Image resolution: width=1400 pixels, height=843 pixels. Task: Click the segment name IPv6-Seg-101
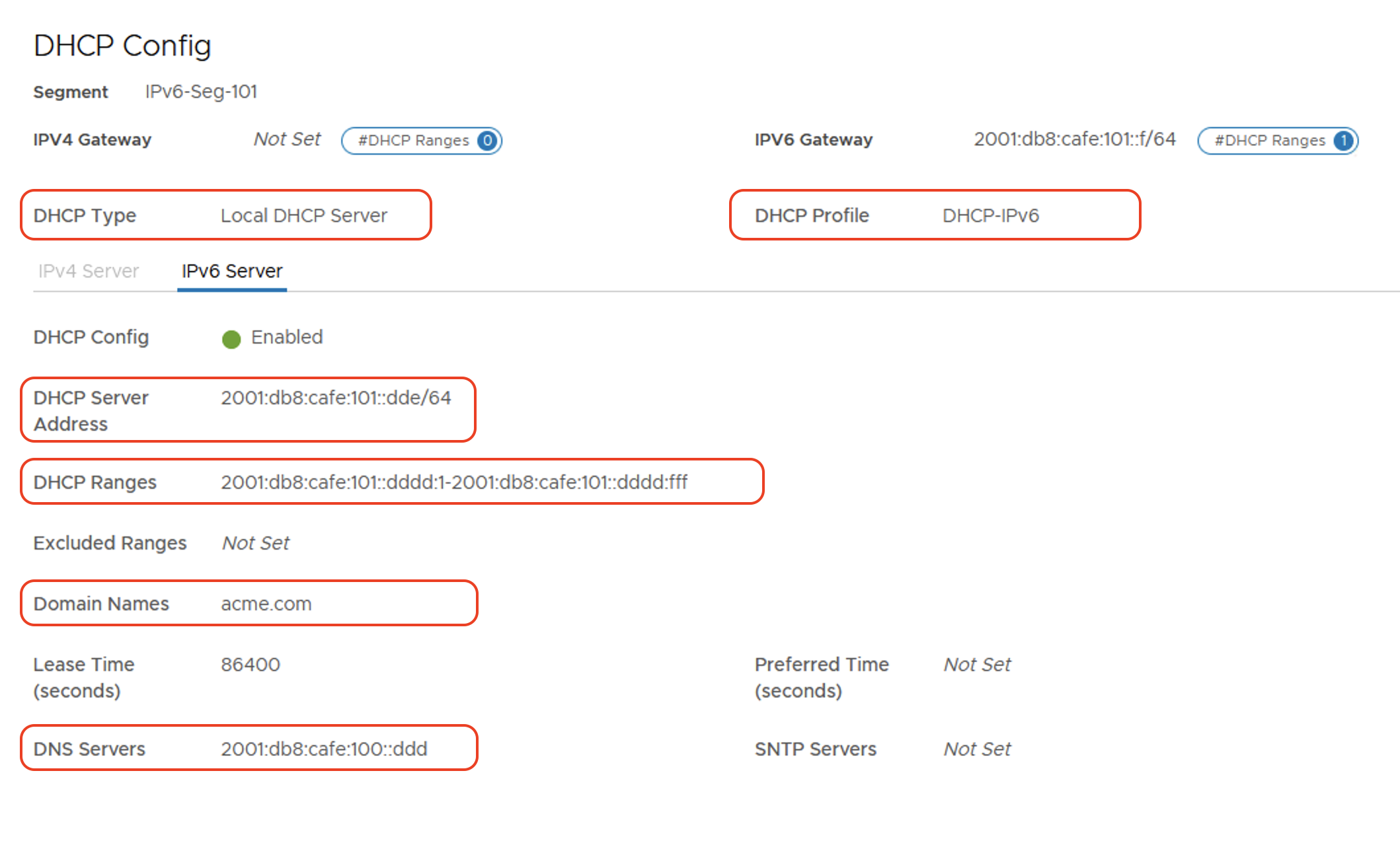click(x=201, y=91)
